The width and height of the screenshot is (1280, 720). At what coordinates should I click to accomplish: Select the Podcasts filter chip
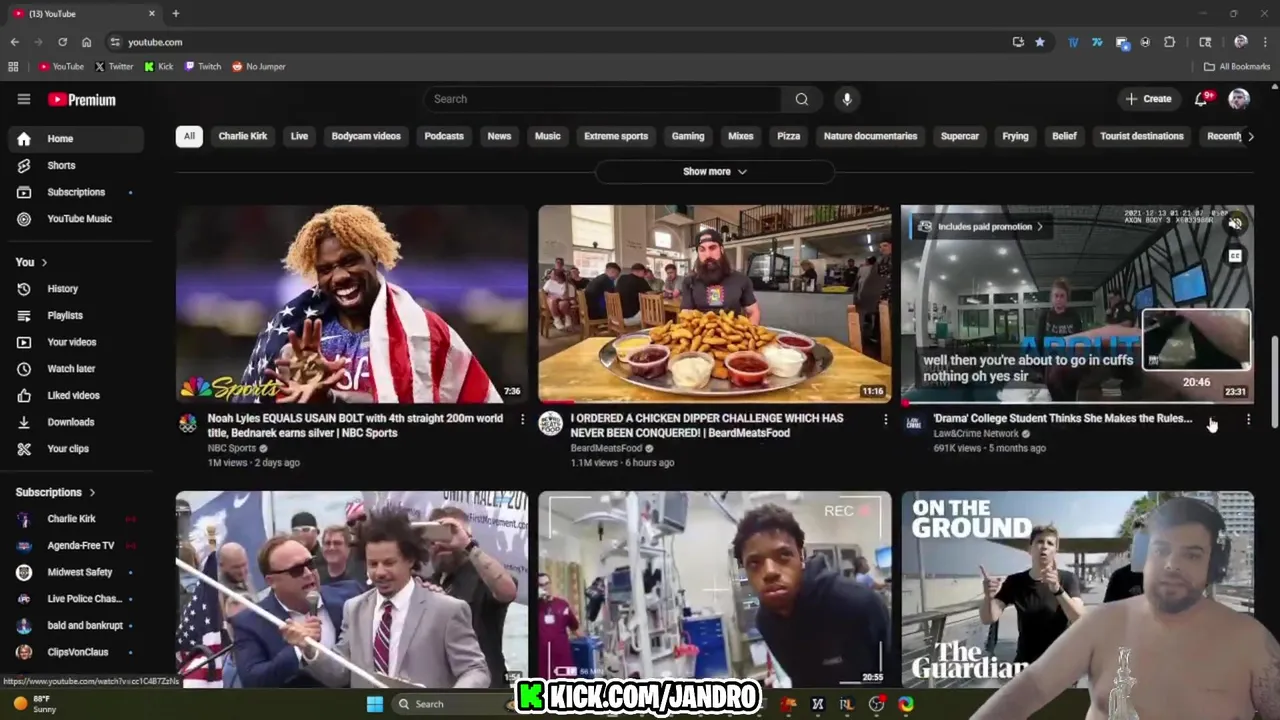click(x=444, y=136)
